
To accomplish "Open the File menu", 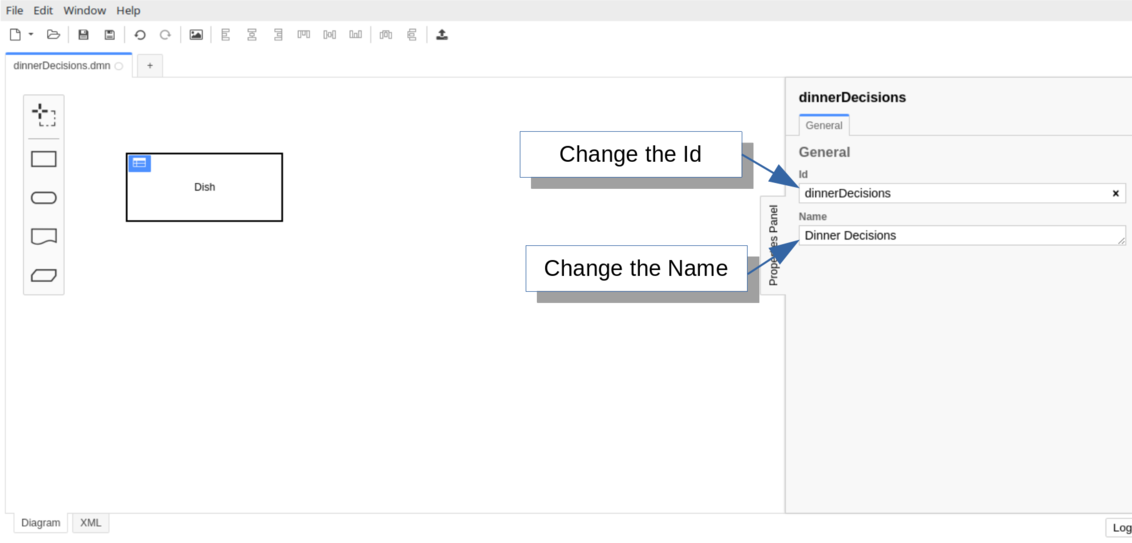I will [15, 10].
